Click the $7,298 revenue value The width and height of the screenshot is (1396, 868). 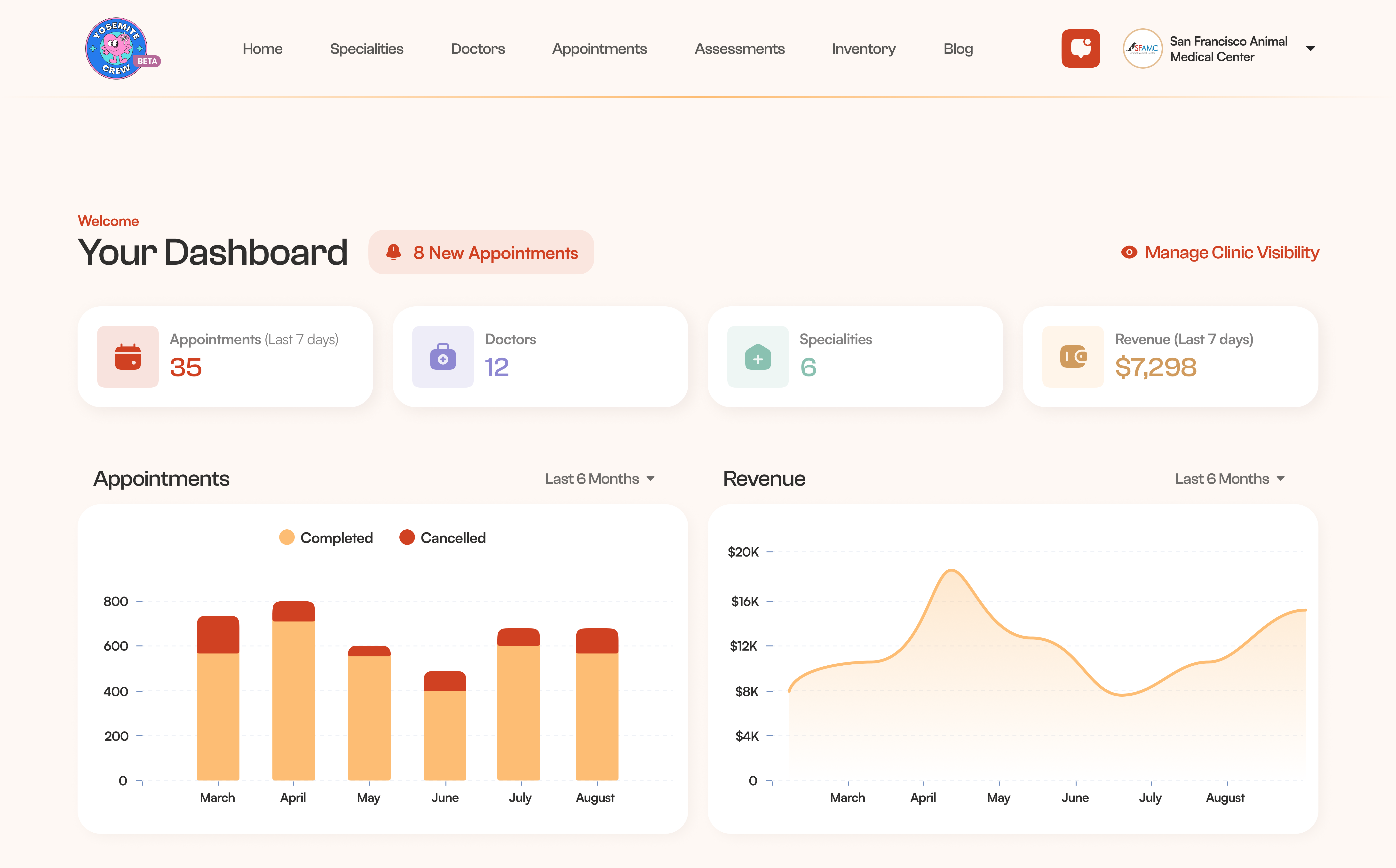click(1156, 367)
